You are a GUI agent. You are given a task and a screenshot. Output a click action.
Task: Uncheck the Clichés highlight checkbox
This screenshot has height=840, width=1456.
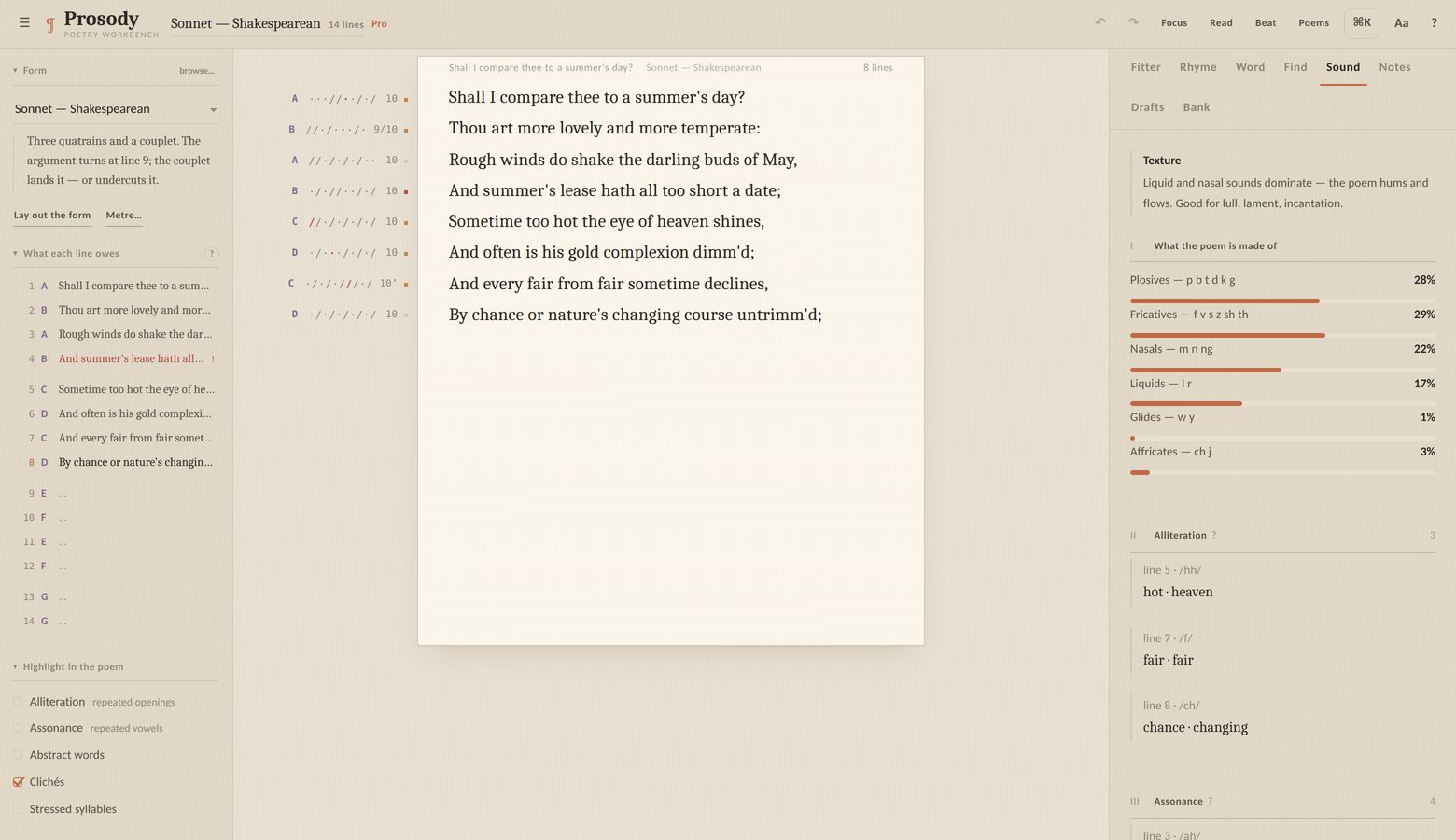coord(18,782)
